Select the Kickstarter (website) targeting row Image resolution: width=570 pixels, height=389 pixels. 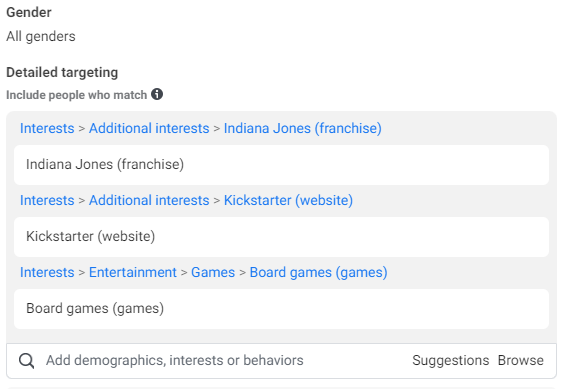(281, 237)
